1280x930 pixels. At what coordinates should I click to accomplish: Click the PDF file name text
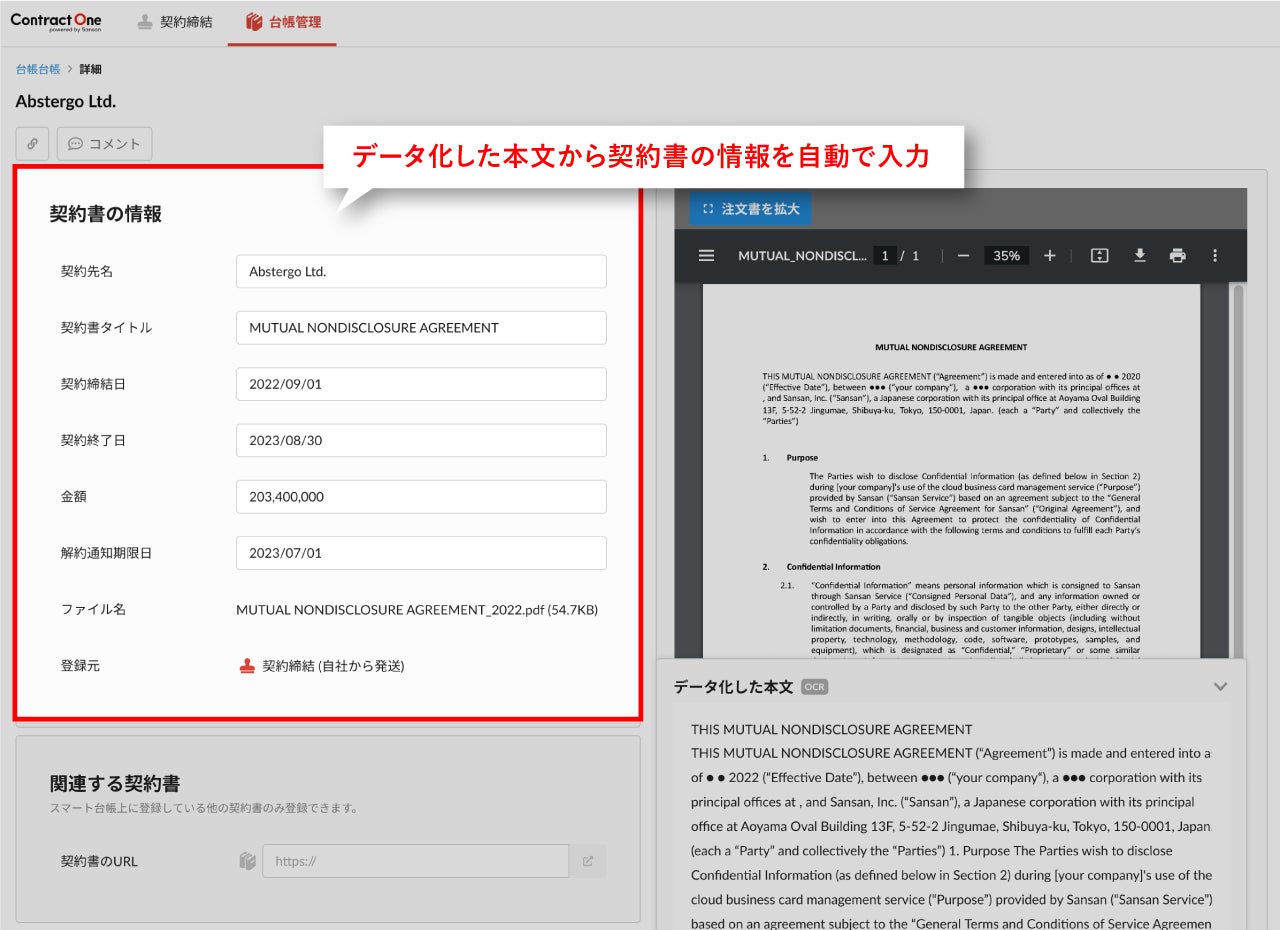(417, 609)
